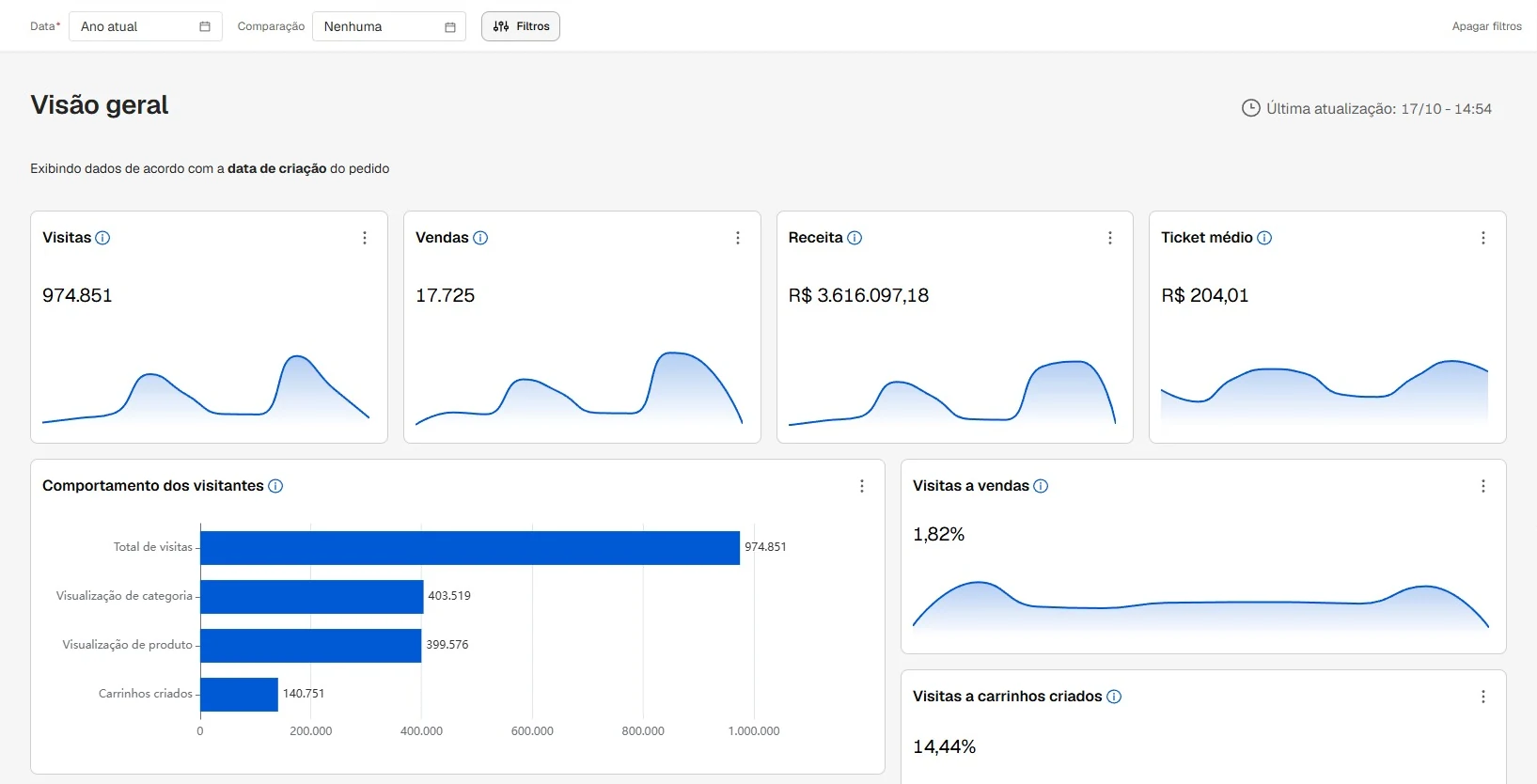This screenshot has height=784, width=1537.
Task: Click the Vendas value 17.725
Action: pos(446,295)
